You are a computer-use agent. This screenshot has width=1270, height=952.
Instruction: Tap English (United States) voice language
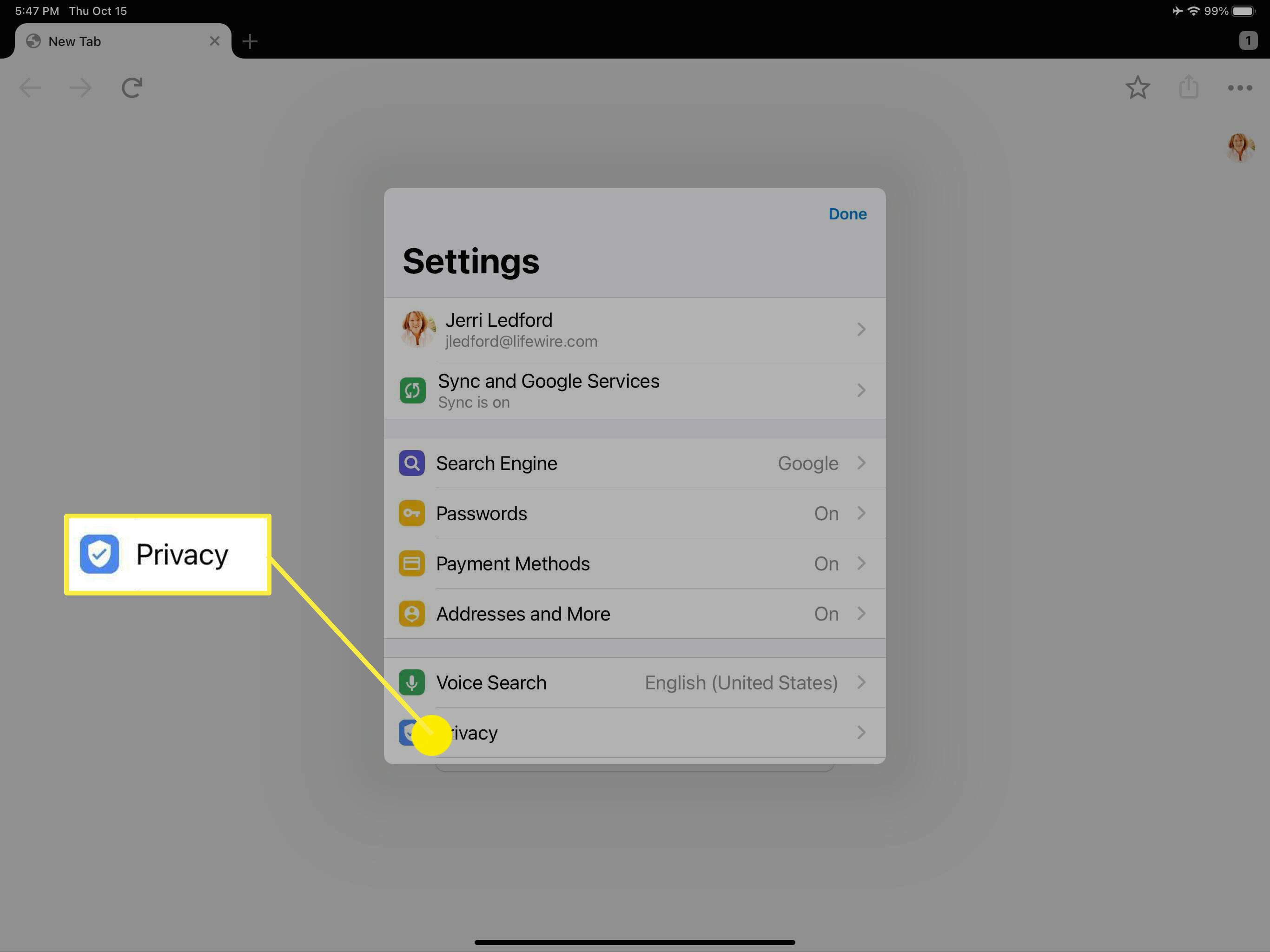[x=741, y=682]
